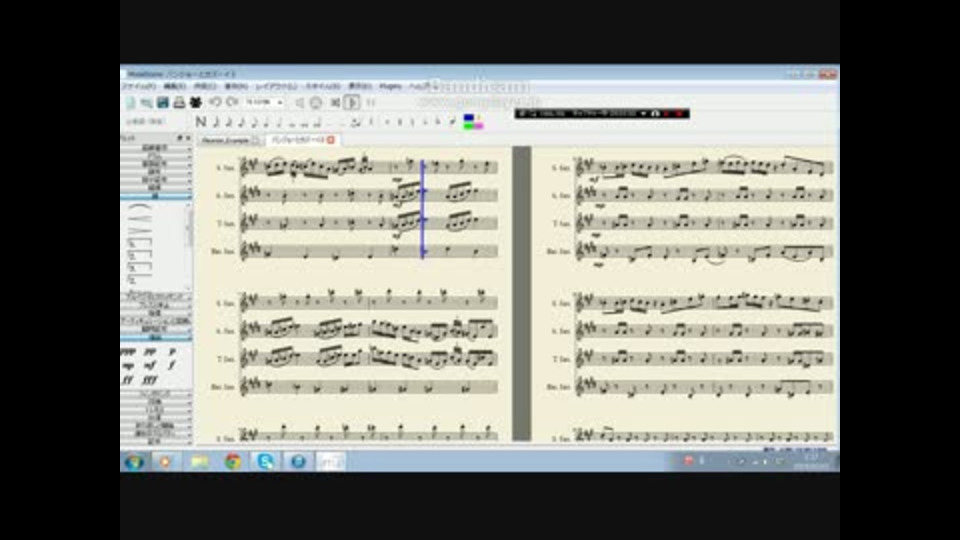
Task: Open the File menu
Action: click(x=138, y=87)
